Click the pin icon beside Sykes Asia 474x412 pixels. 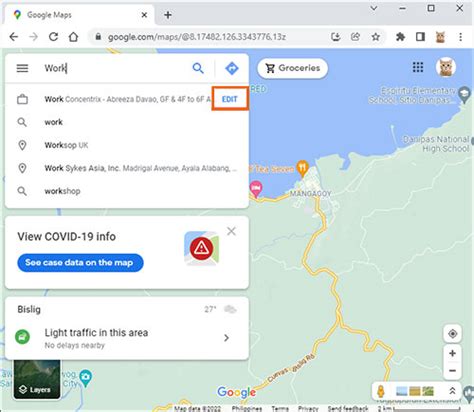pos(22,168)
